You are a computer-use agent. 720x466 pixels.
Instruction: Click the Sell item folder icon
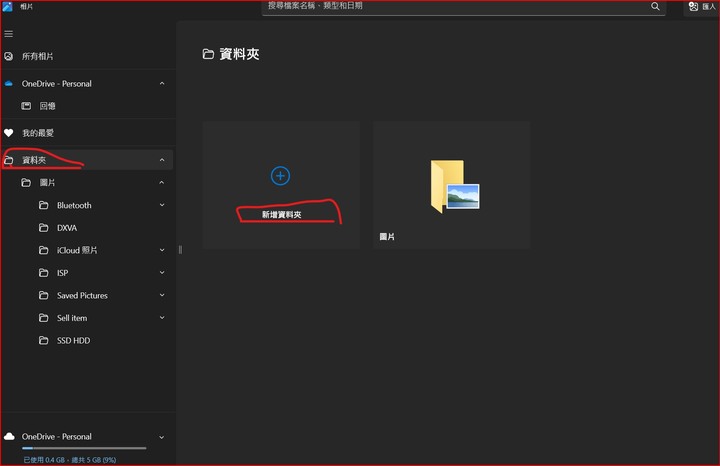(44, 318)
